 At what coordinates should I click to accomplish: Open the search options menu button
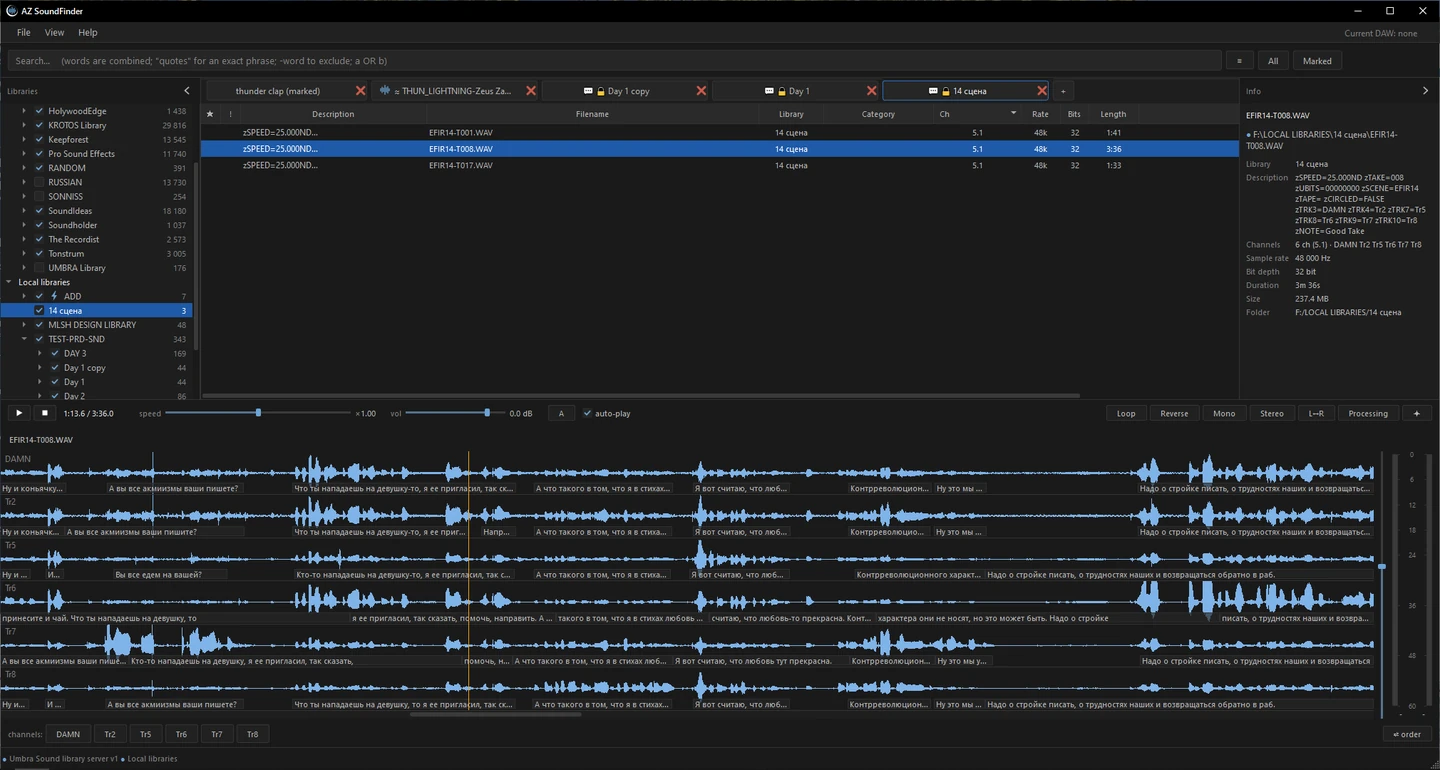point(1239,61)
